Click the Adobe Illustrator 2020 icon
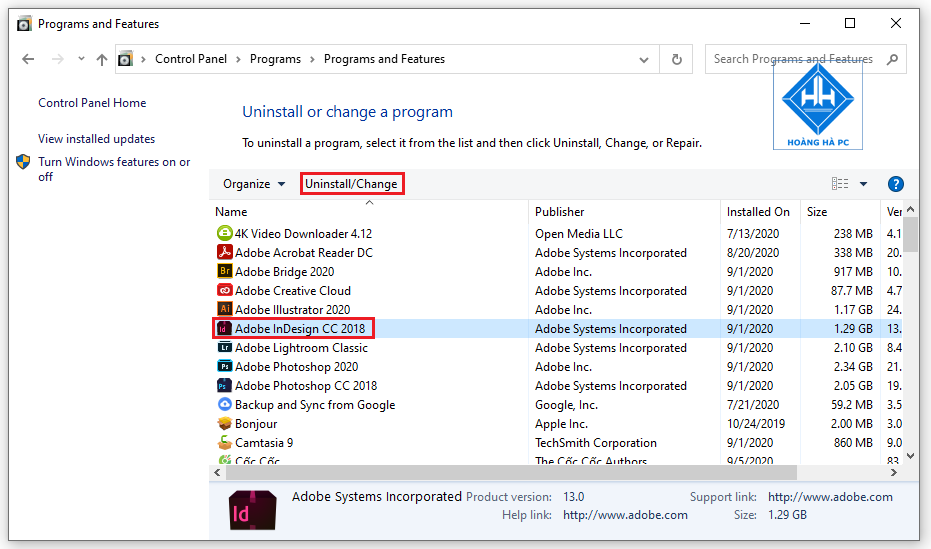Image resolution: width=931 pixels, height=549 pixels. pyautogui.click(x=224, y=309)
